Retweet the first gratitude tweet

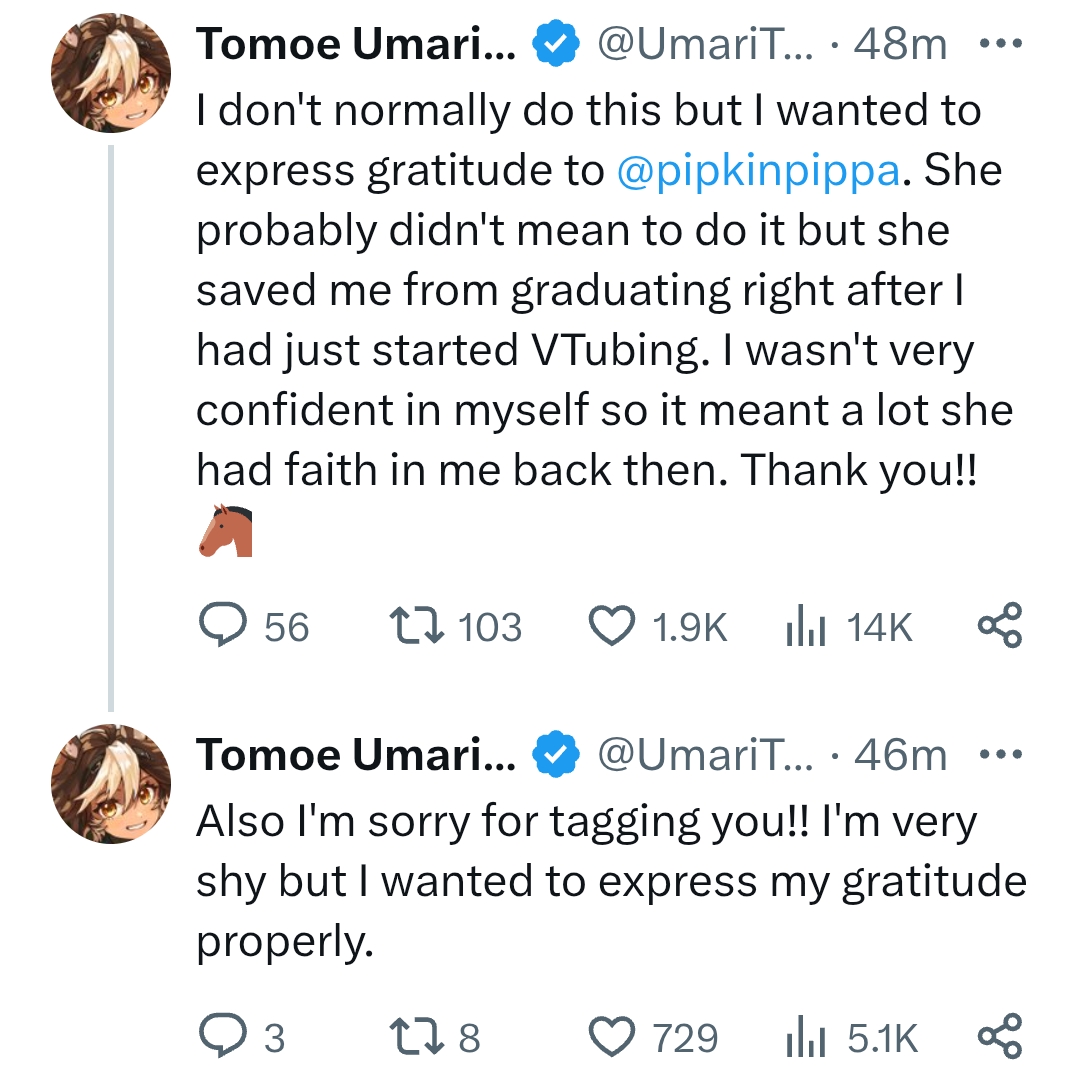415,627
